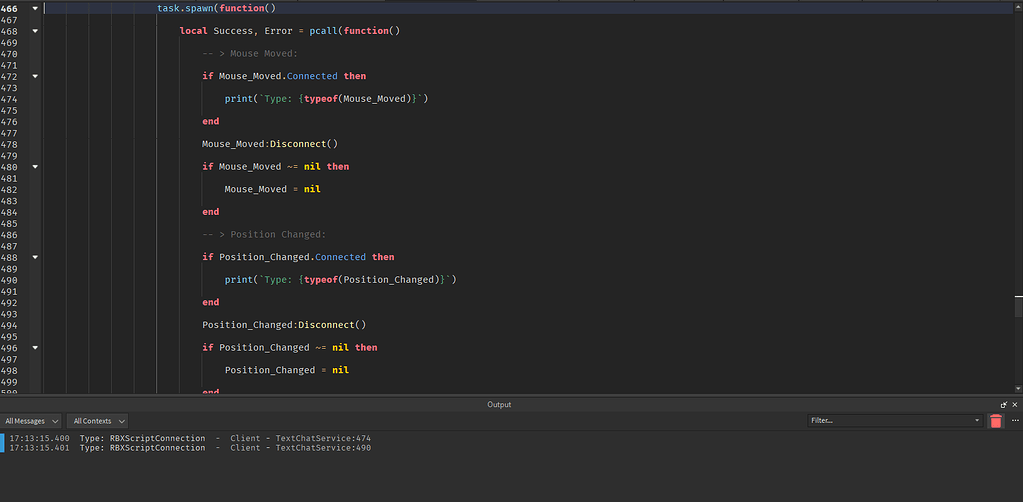1023x502 pixels.
Task: Expand the Filter box history arrow
Action: click(x=977, y=421)
